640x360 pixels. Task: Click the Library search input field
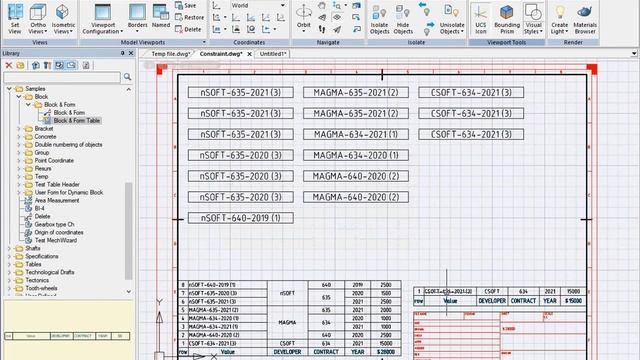(x=62, y=77)
